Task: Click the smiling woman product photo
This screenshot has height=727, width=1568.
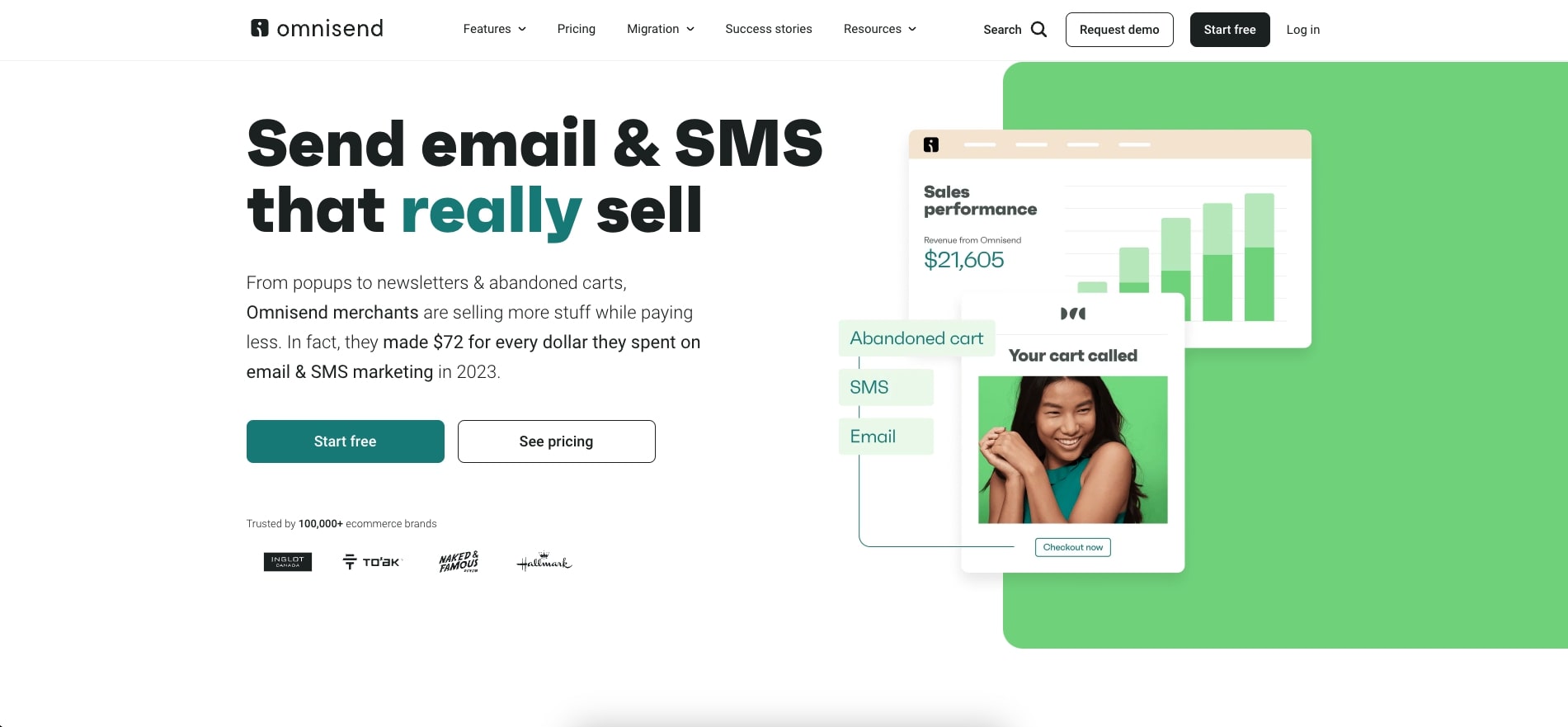Action: [1073, 450]
